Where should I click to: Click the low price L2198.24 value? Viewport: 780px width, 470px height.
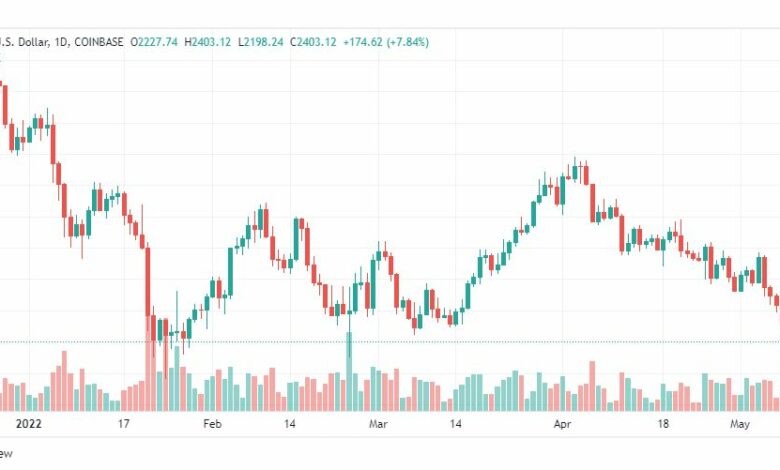[261, 42]
